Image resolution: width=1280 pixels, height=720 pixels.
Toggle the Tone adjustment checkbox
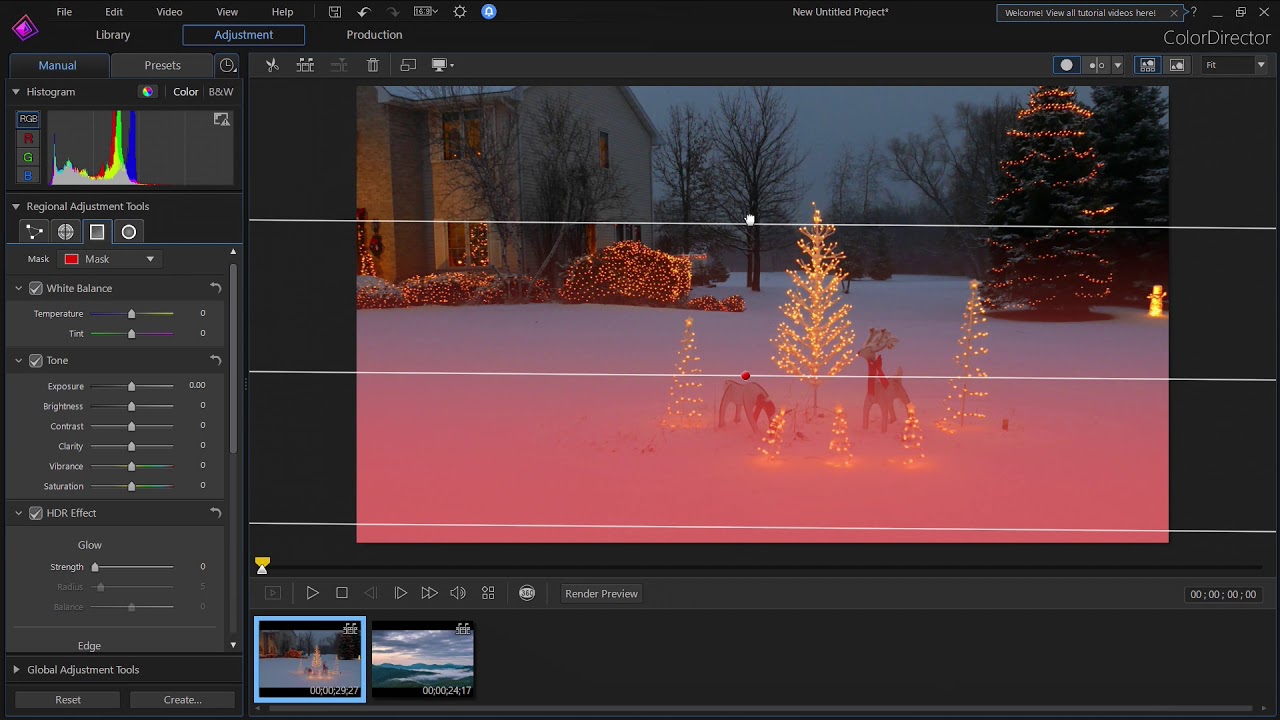(36, 360)
